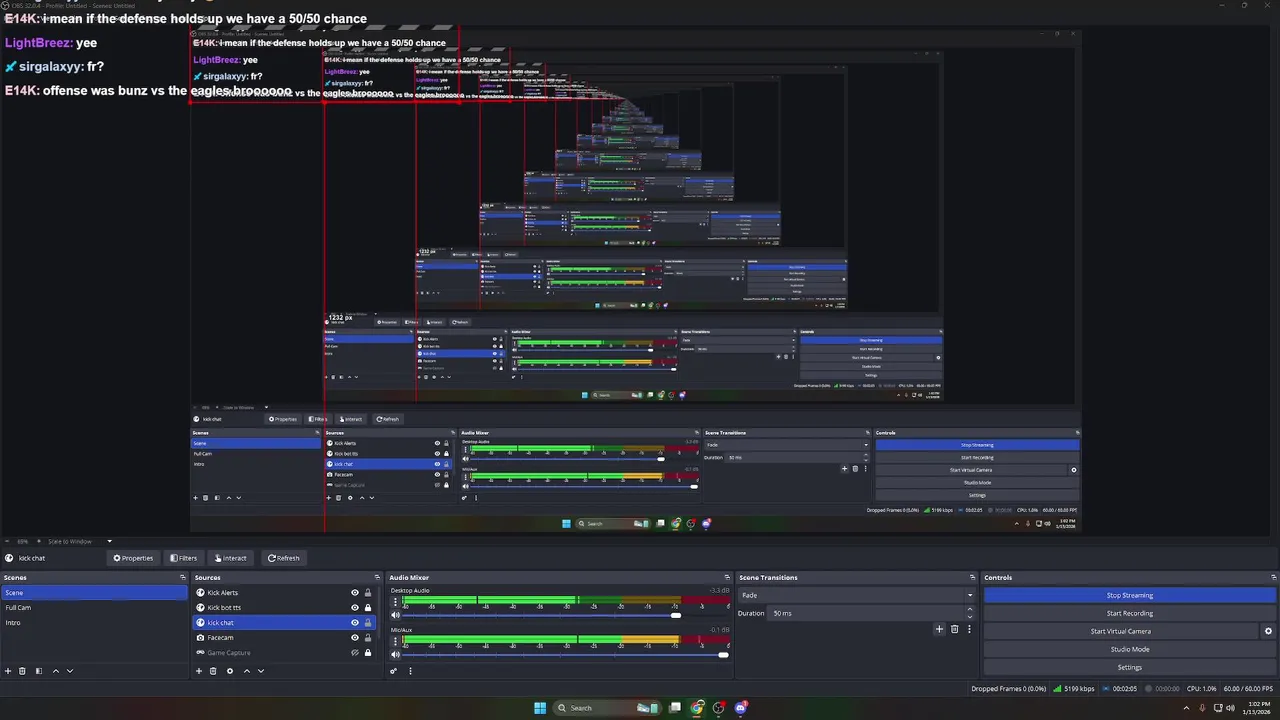
Task: Open Properties for the kick chat source
Action: [133, 558]
